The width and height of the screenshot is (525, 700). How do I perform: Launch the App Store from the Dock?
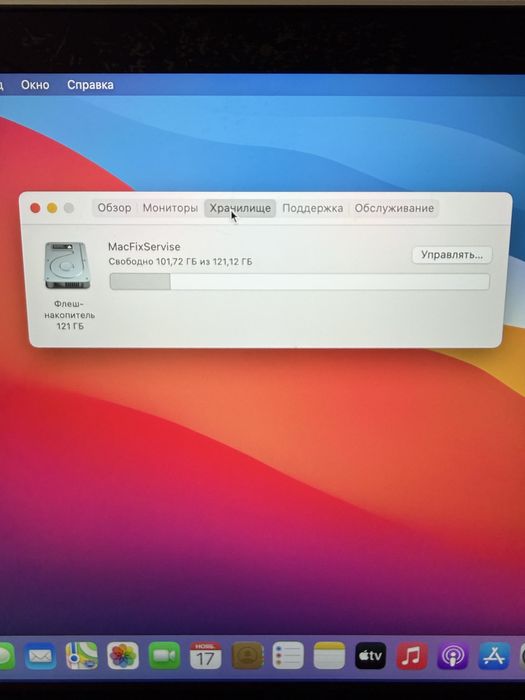(494, 656)
